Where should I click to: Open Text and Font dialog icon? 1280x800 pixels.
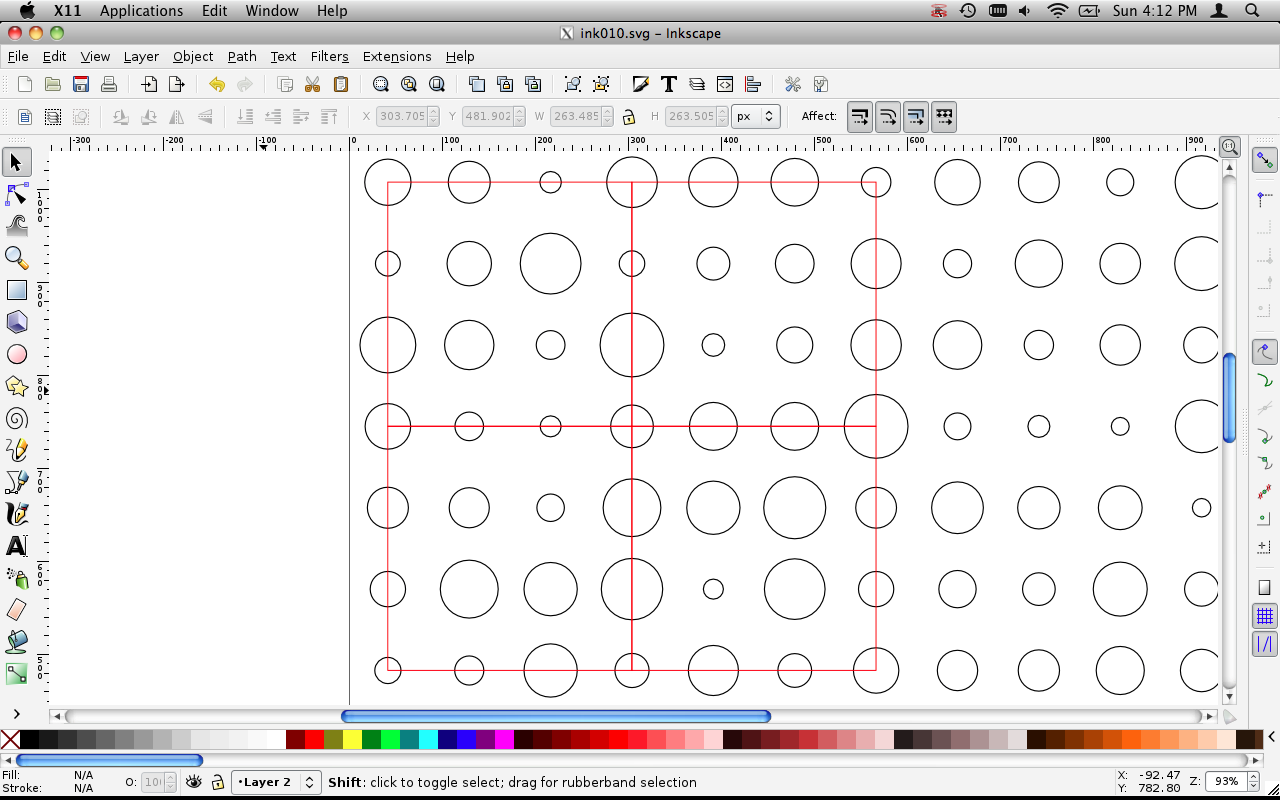pyautogui.click(x=669, y=84)
